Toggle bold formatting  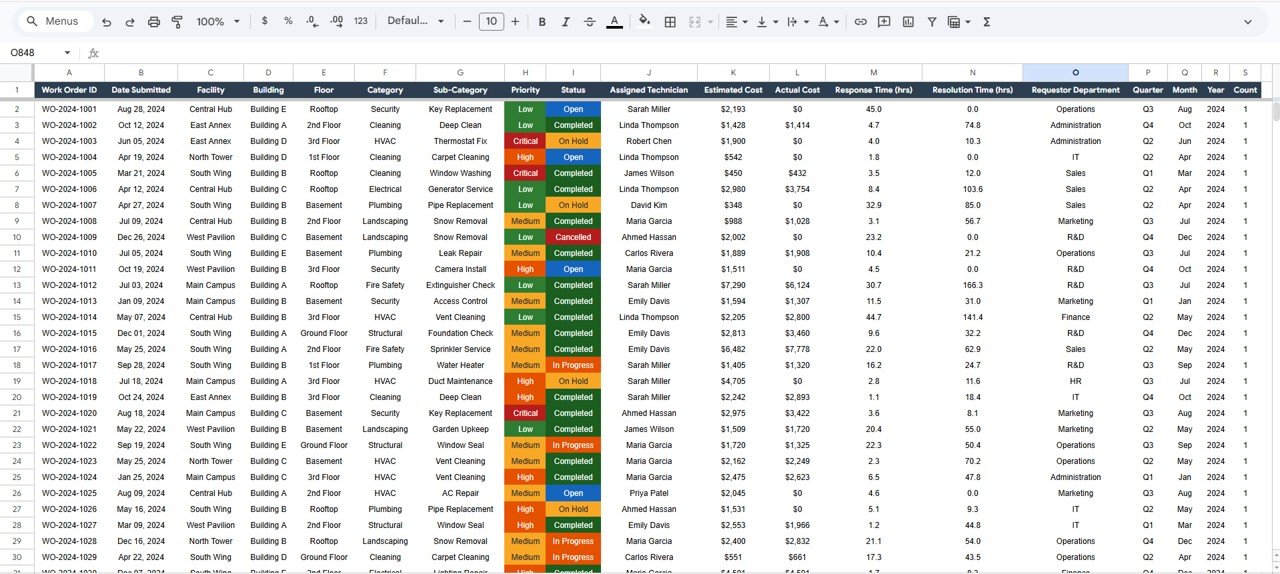[542, 21]
